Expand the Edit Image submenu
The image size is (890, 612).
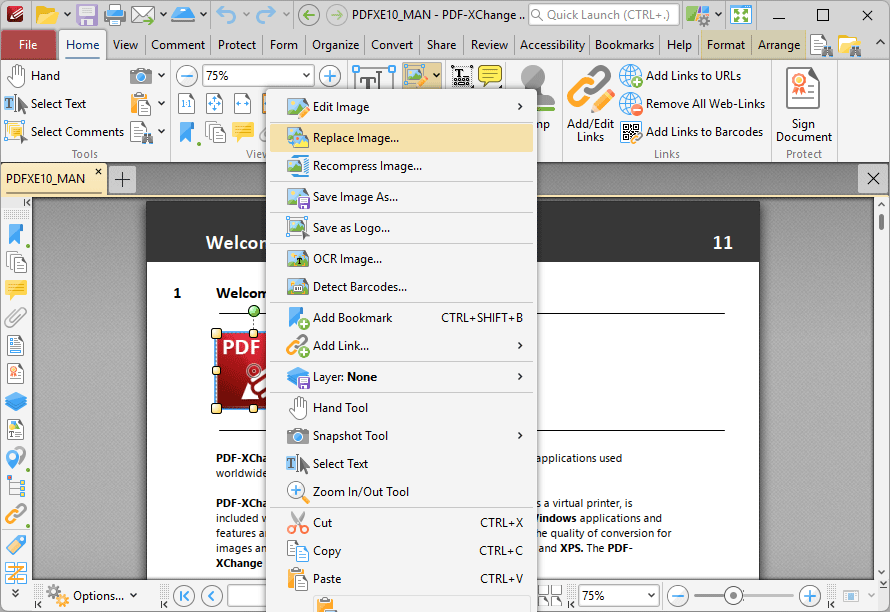point(401,107)
